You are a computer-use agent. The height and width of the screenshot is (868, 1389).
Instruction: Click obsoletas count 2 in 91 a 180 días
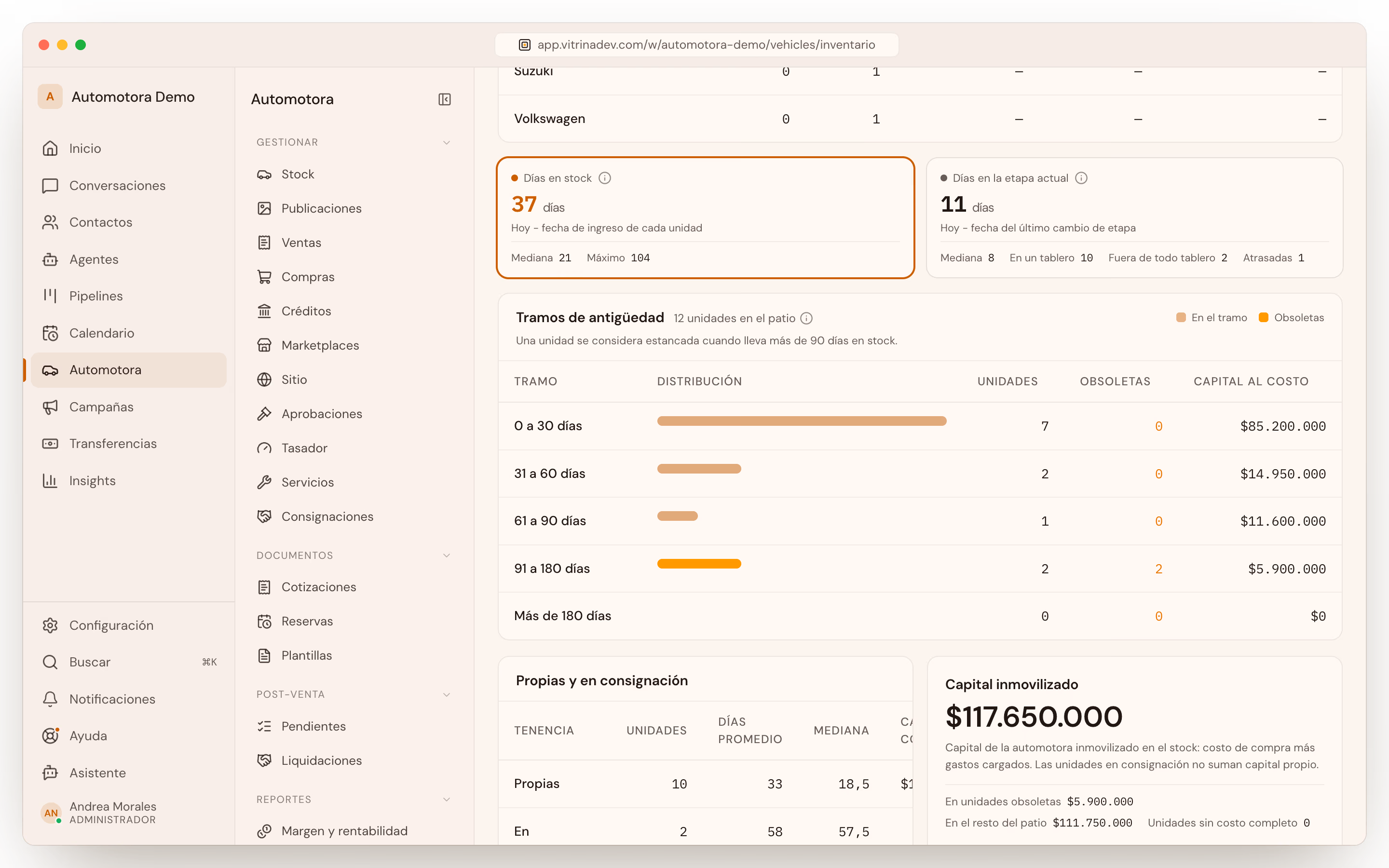click(x=1159, y=569)
